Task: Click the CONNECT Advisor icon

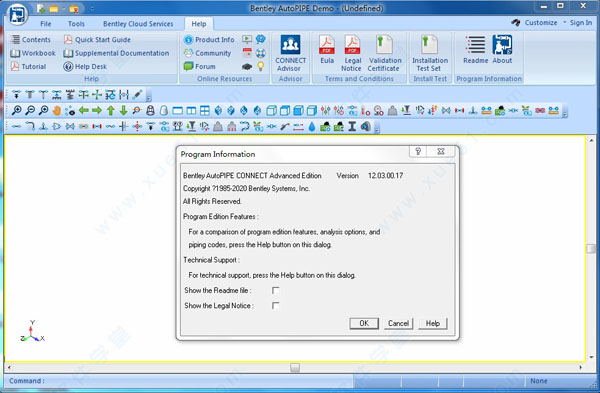Action: point(290,53)
